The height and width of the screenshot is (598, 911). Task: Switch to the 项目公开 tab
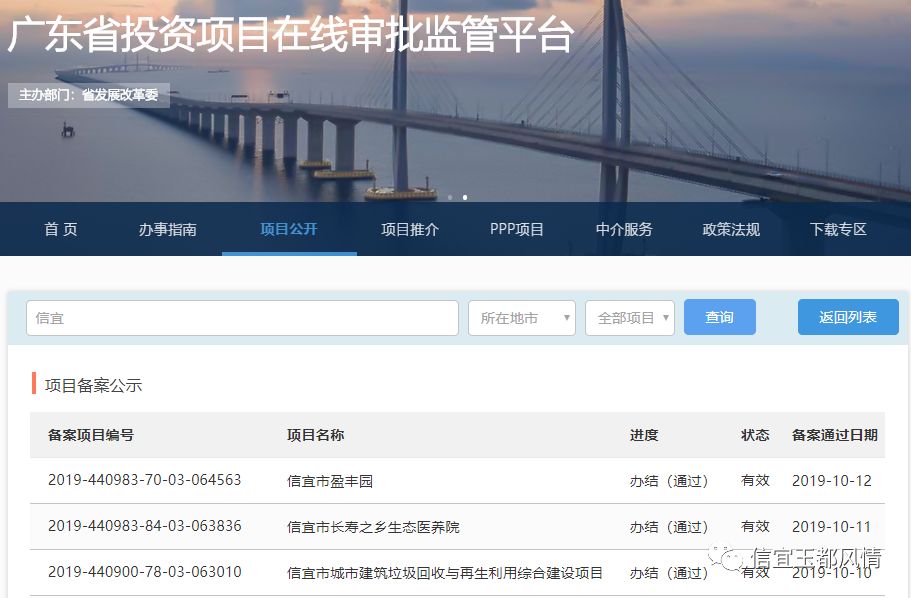(x=288, y=228)
